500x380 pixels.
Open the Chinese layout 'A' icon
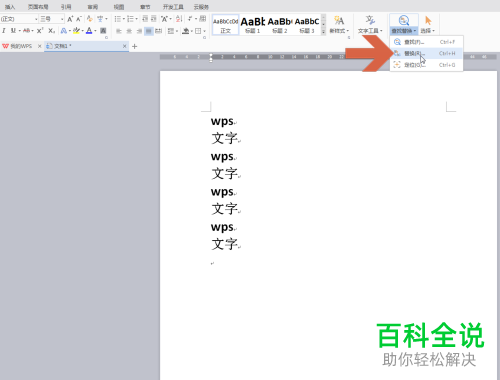coord(165,19)
